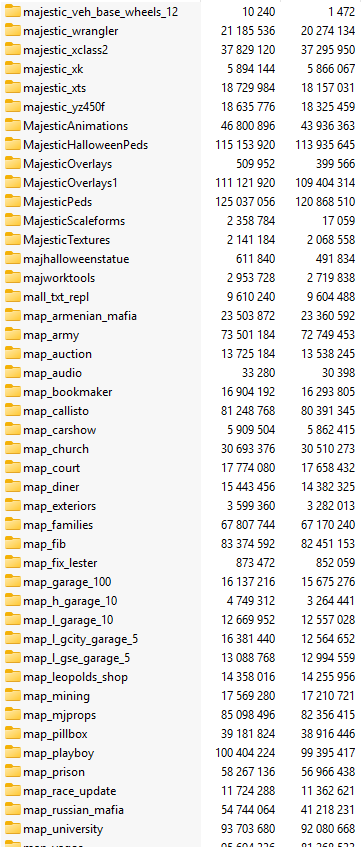Select the map_fix_lester folder name
Viewport: 361px width, 848px height.
coord(60,563)
